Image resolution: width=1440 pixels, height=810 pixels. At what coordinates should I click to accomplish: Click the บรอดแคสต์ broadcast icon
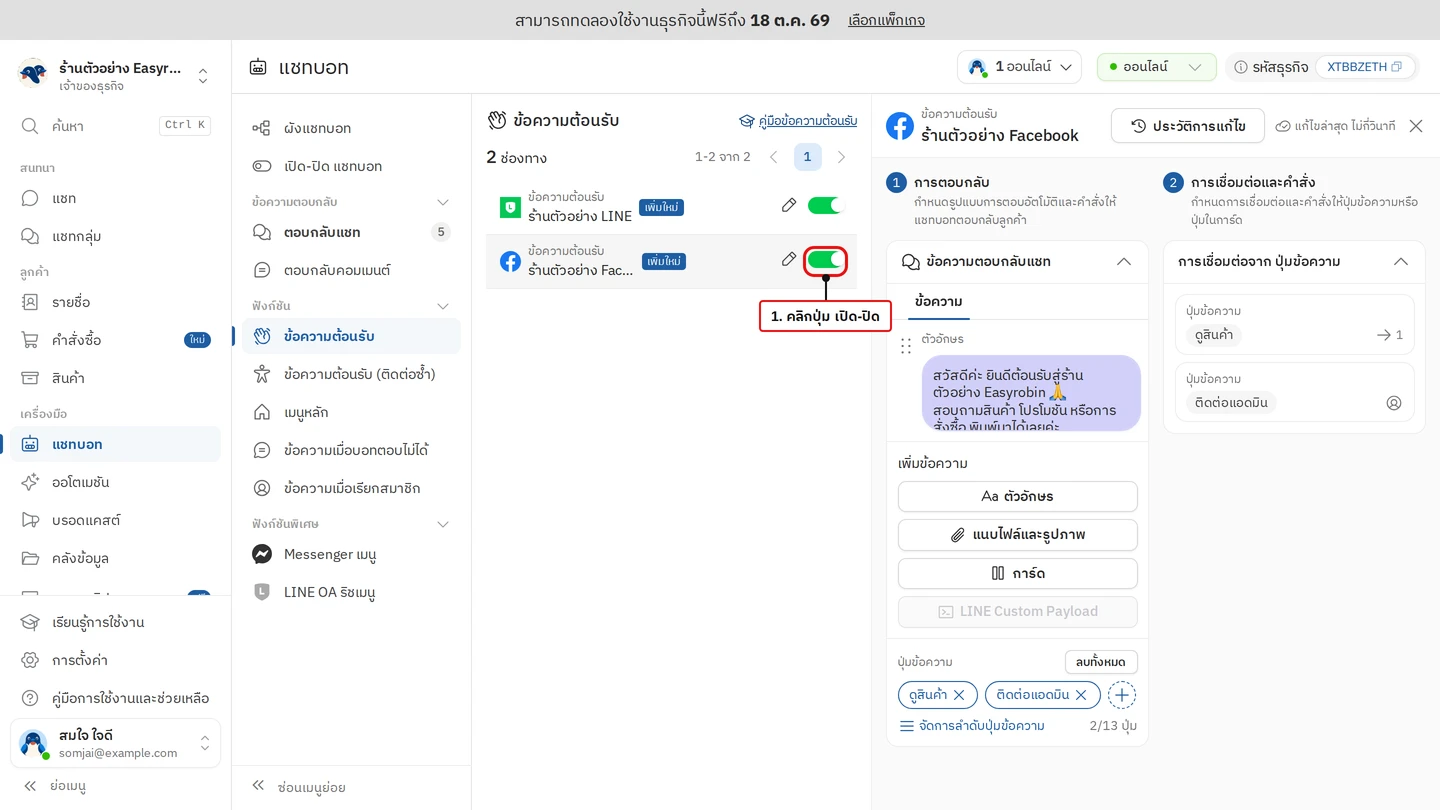31,520
